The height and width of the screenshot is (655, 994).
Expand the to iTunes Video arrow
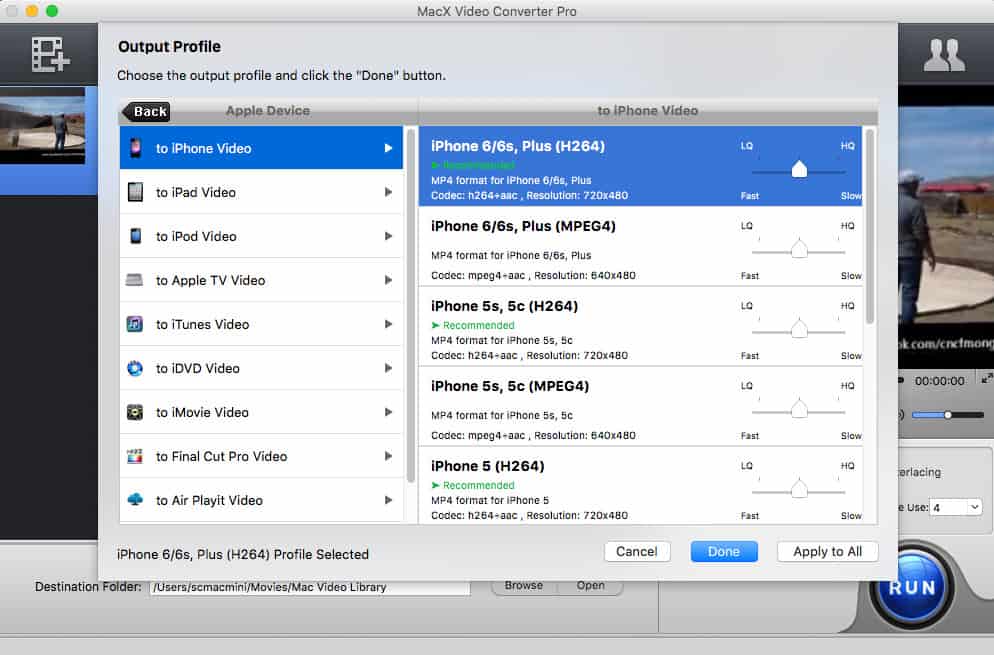pos(388,324)
